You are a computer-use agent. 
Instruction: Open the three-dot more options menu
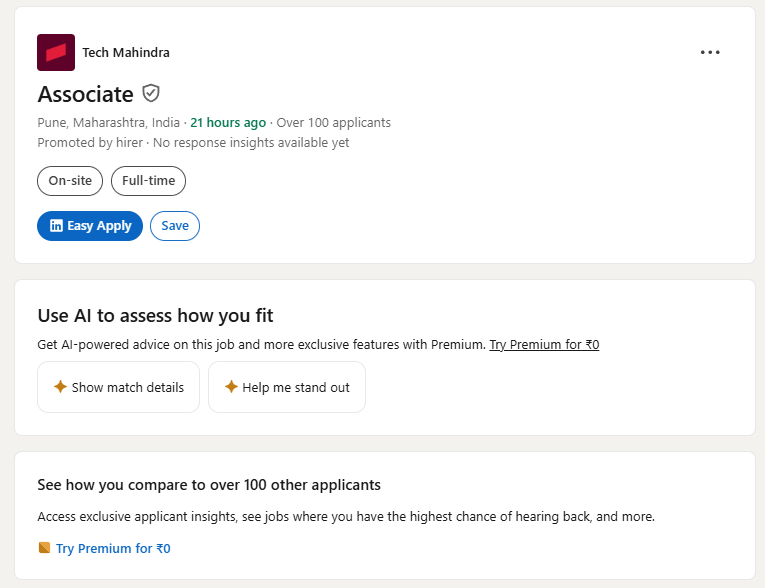tap(710, 53)
